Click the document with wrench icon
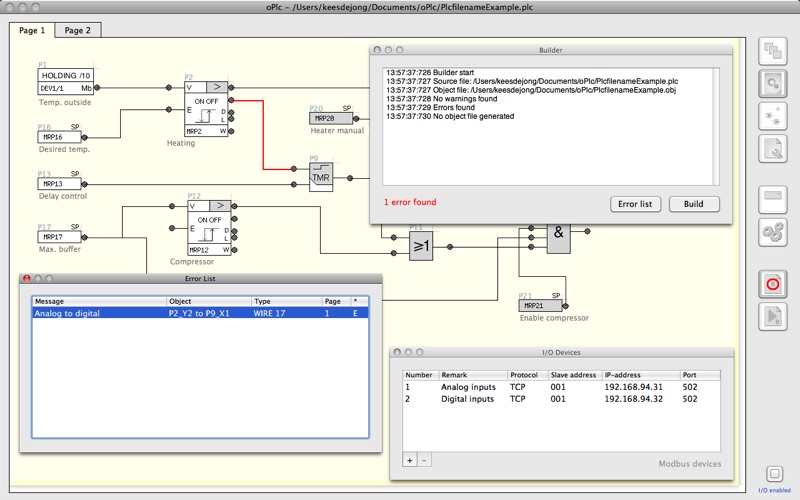This screenshot has height=500, width=800. (772, 148)
